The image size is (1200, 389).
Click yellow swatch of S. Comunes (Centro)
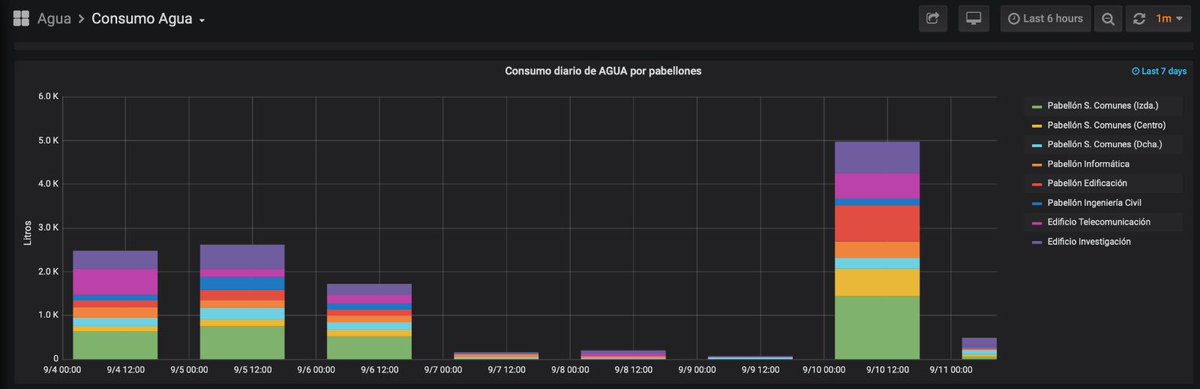click(x=1037, y=126)
